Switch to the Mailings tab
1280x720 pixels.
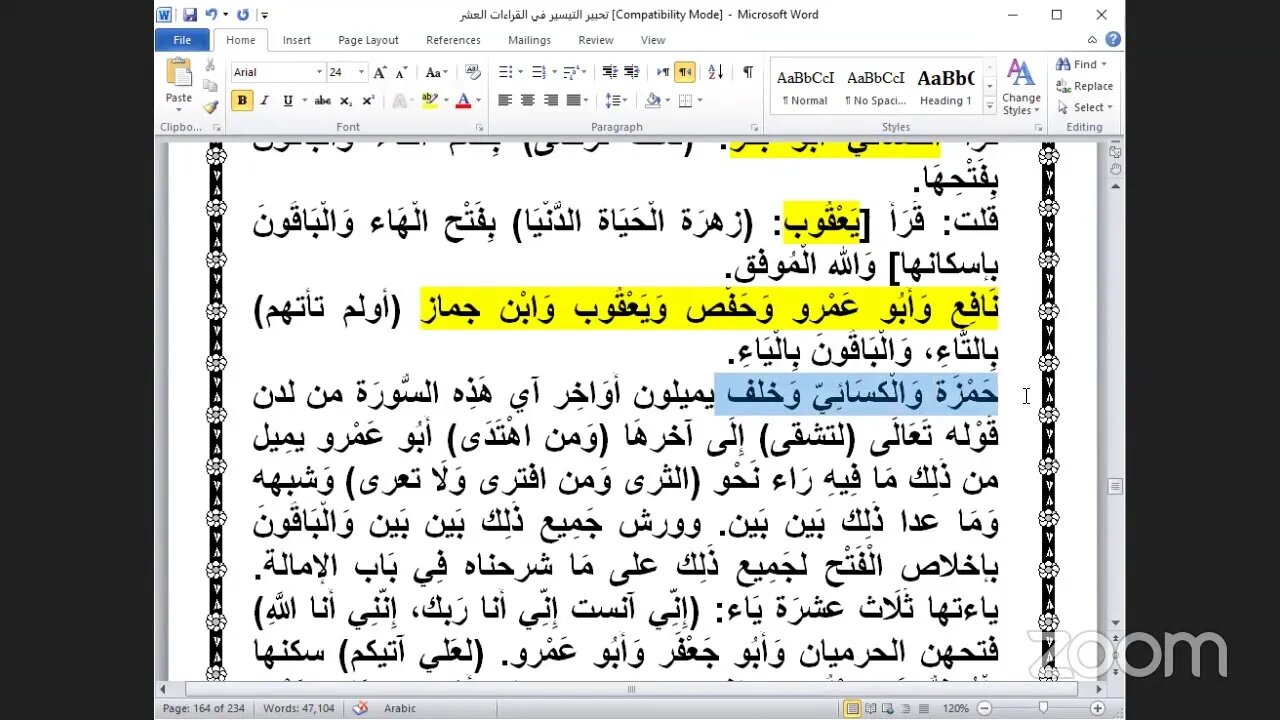click(x=529, y=40)
